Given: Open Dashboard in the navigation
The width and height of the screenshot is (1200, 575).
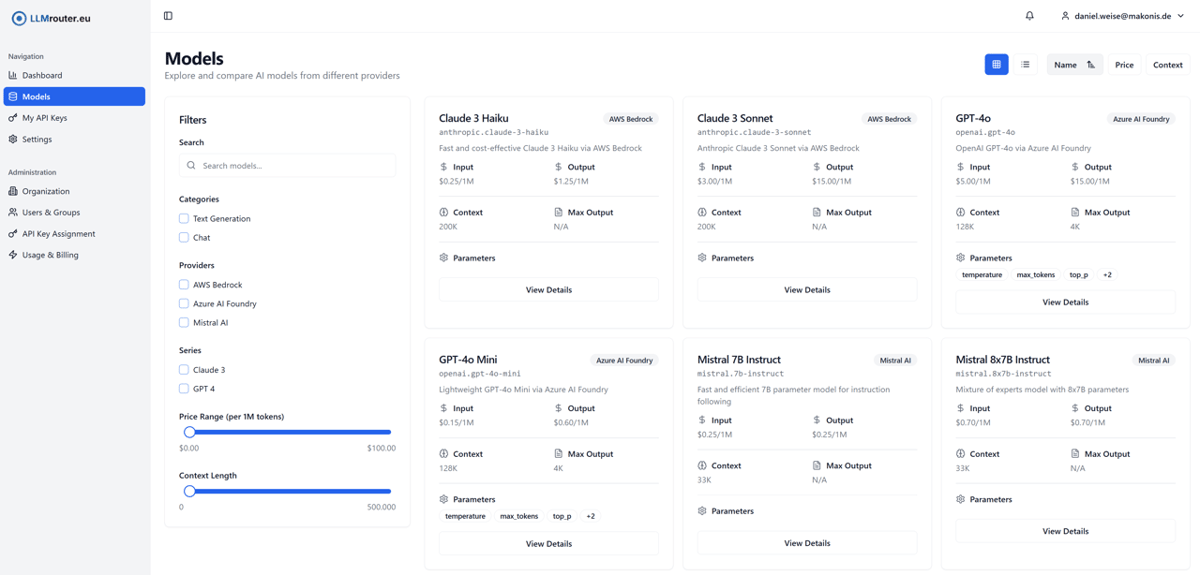Looking at the screenshot, I should [x=74, y=75].
